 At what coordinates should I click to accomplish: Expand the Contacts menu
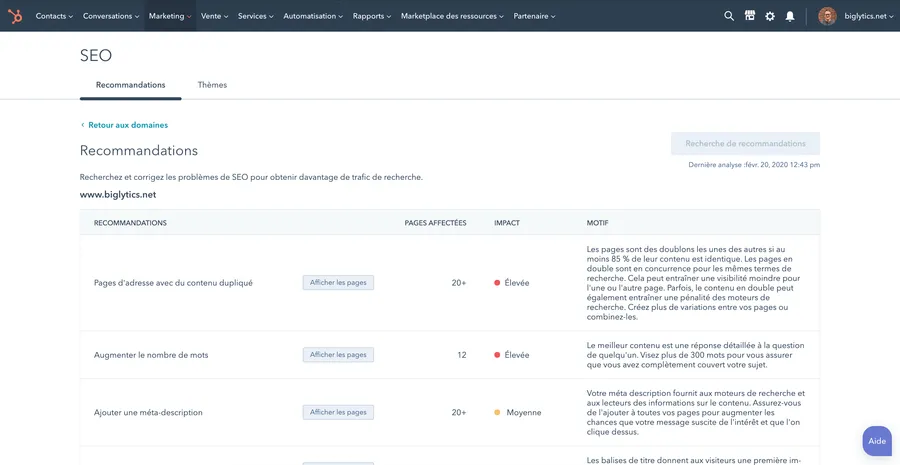tap(54, 16)
